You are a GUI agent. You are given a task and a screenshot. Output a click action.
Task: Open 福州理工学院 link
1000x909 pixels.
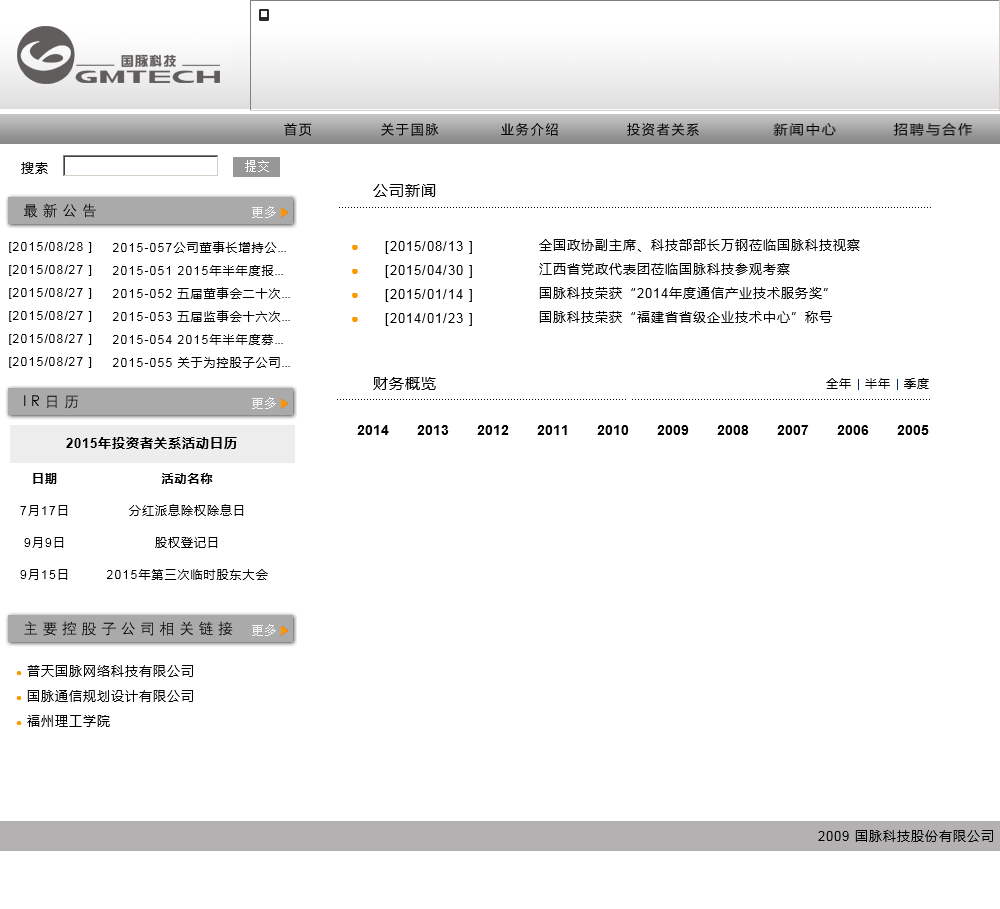coord(68,721)
